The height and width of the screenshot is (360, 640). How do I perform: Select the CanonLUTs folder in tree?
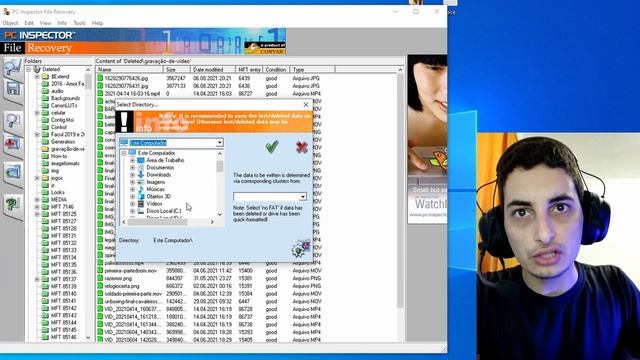point(64,105)
